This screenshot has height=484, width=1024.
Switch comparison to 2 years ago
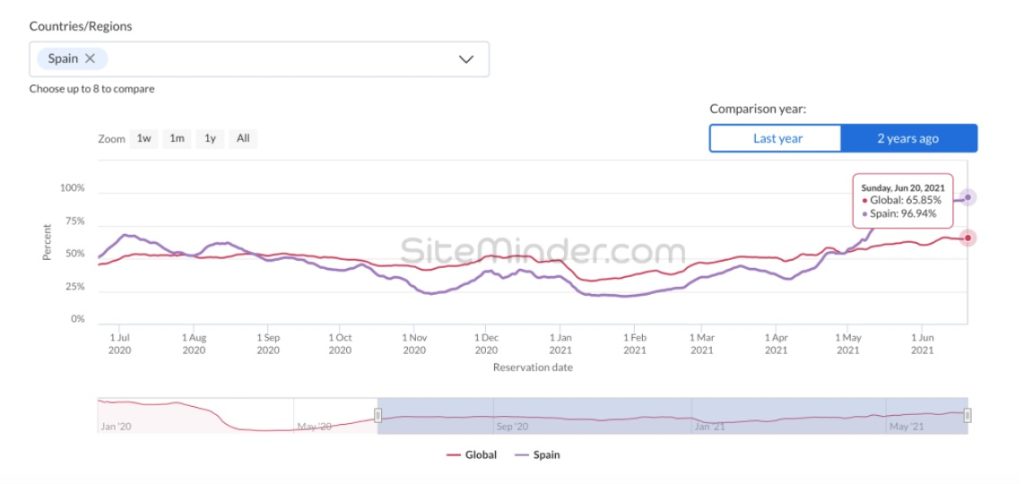tap(908, 138)
